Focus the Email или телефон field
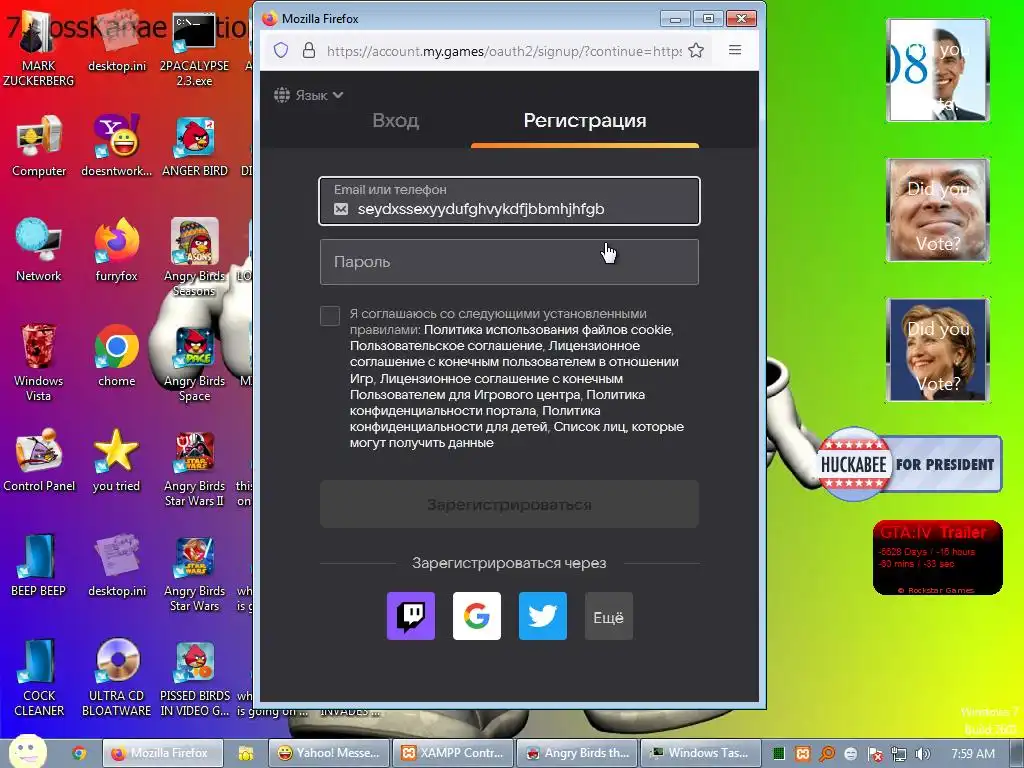Image resolution: width=1024 pixels, height=768 pixels. coord(509,200)
